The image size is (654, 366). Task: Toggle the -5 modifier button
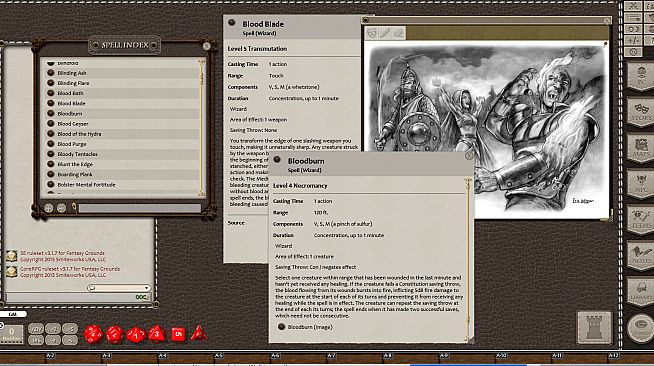[x=70, y=340]
